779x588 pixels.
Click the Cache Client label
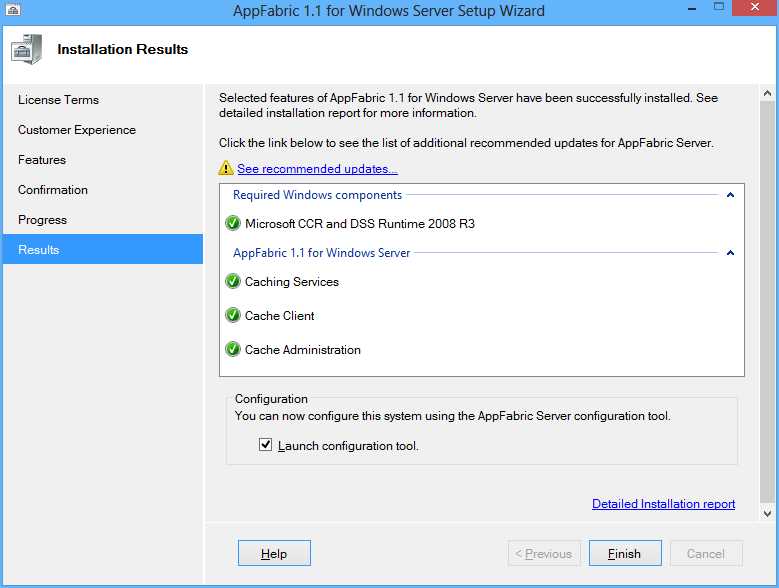pos(279,315)
